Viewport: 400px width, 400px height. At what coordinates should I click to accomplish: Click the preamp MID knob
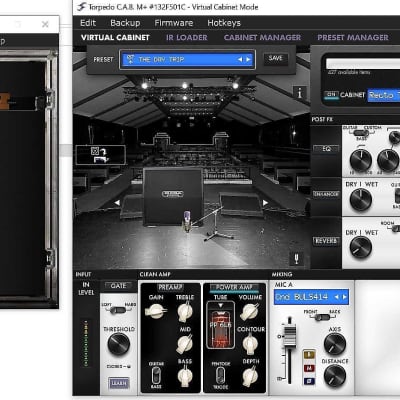(185, 344)
